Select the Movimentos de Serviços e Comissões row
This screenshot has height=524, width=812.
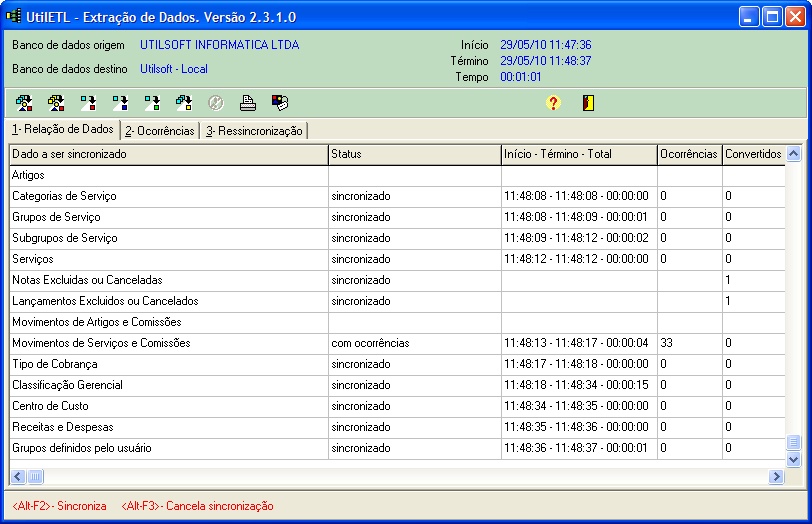coord(397,343)
